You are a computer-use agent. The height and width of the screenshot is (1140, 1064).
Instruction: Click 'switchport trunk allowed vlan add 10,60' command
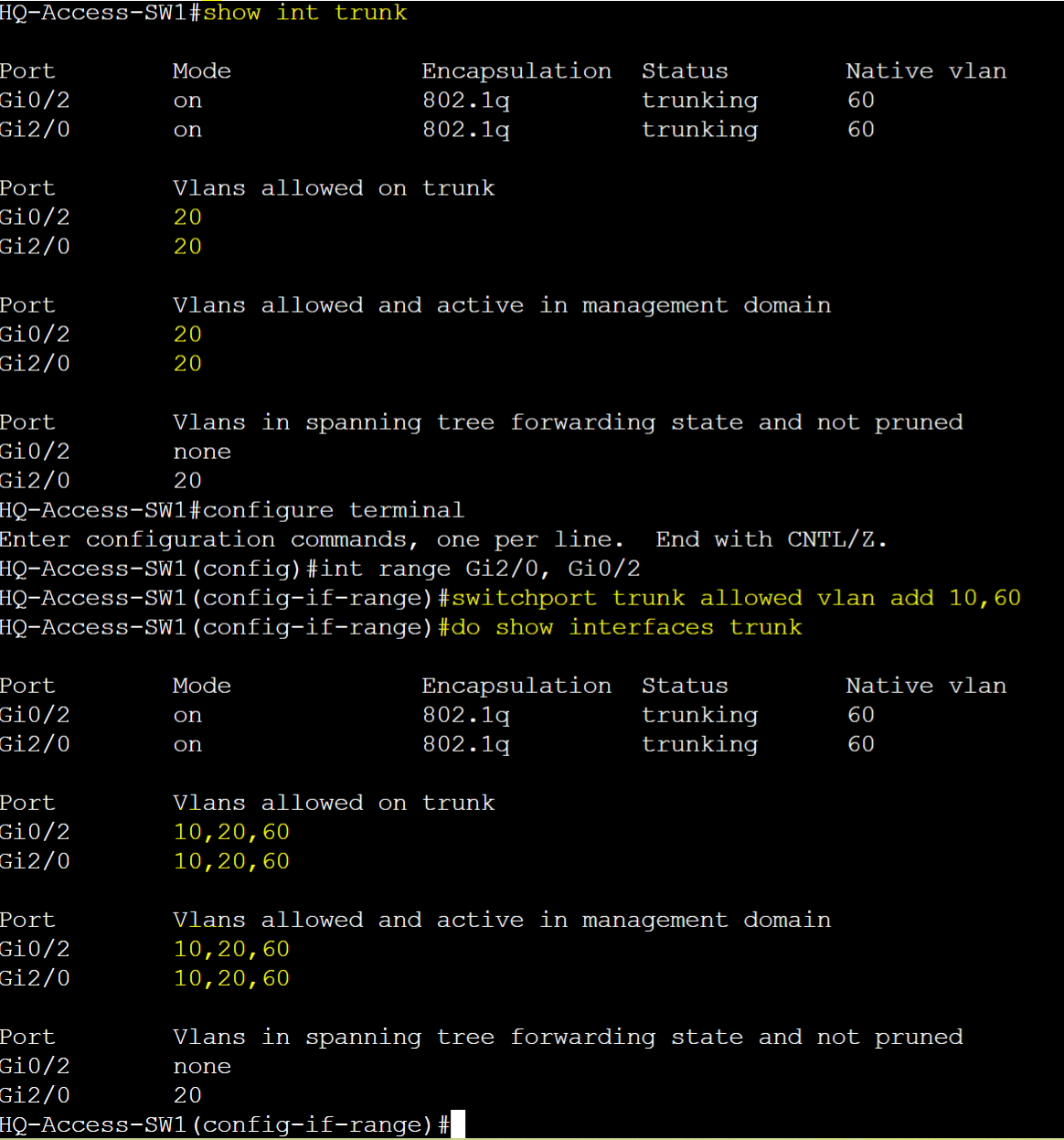tap(736, 598)
